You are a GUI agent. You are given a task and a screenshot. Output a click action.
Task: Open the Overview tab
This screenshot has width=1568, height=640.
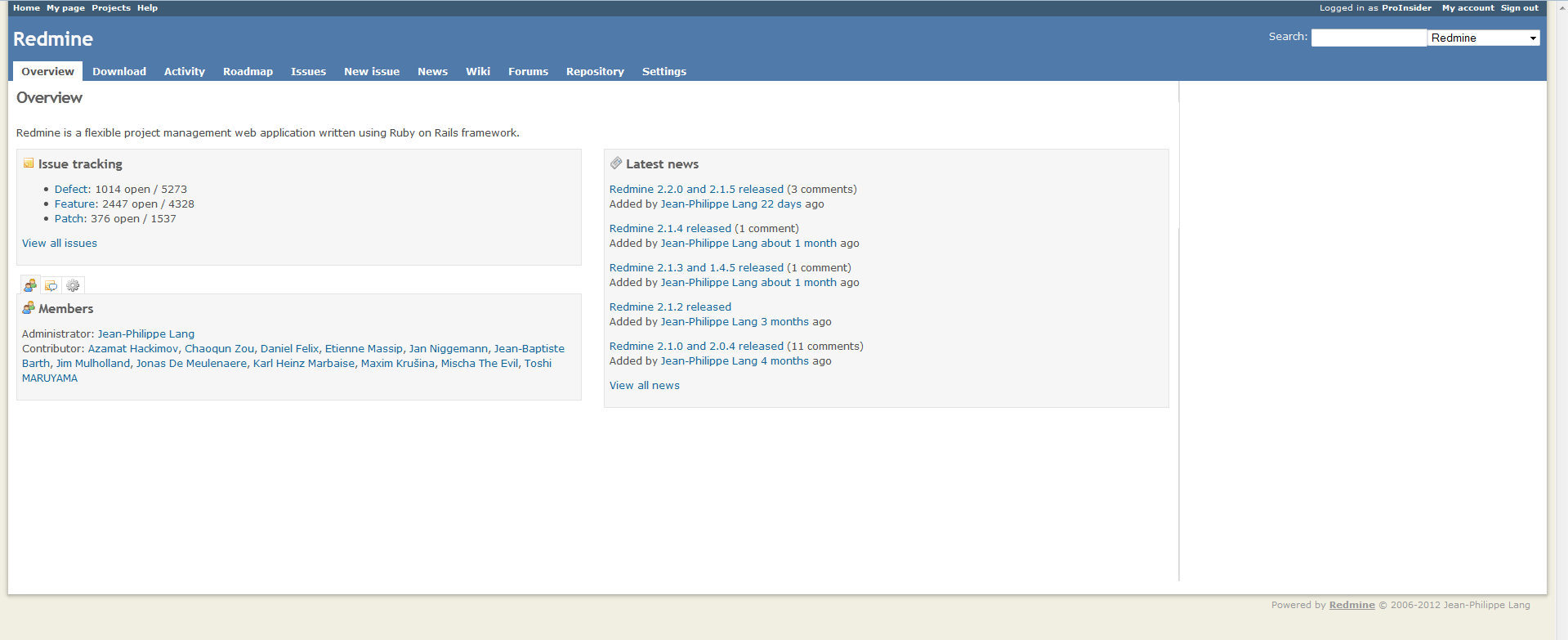tap(47, 71)
